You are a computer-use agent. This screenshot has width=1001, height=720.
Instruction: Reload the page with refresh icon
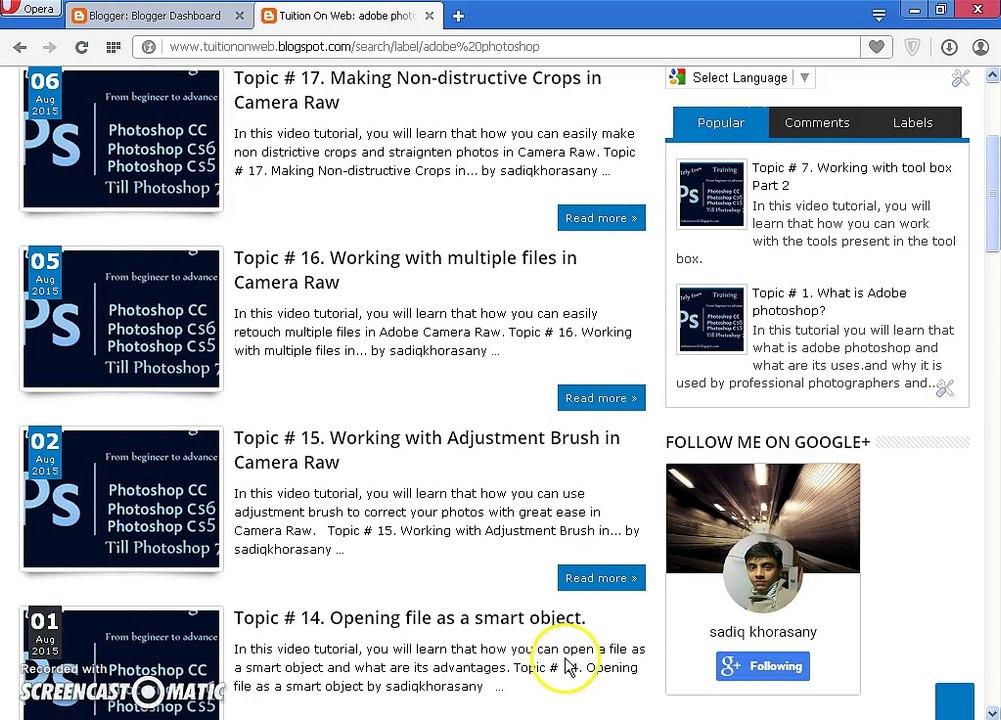[x=82, y=47]
